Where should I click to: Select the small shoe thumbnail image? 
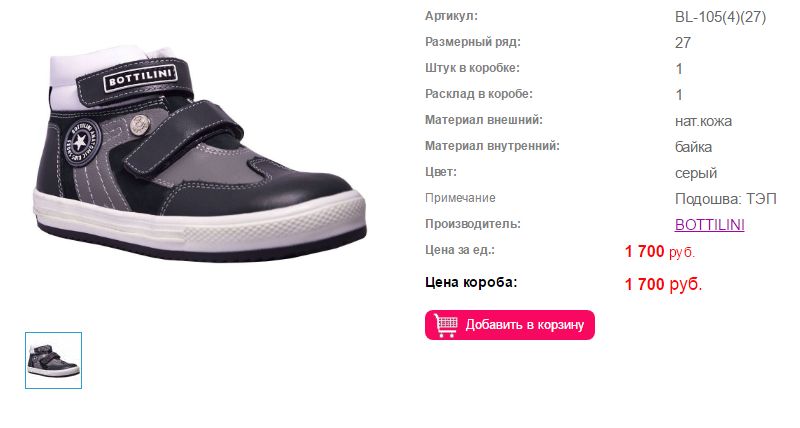click(x=54, y=360)
